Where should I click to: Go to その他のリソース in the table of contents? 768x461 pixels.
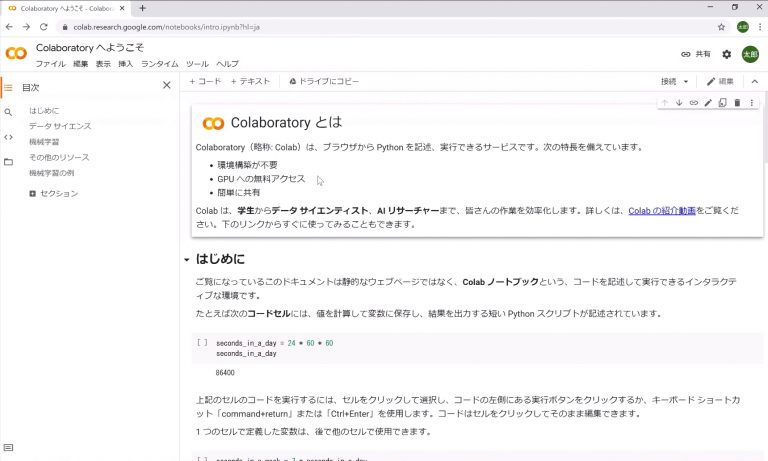coord(59,158)
